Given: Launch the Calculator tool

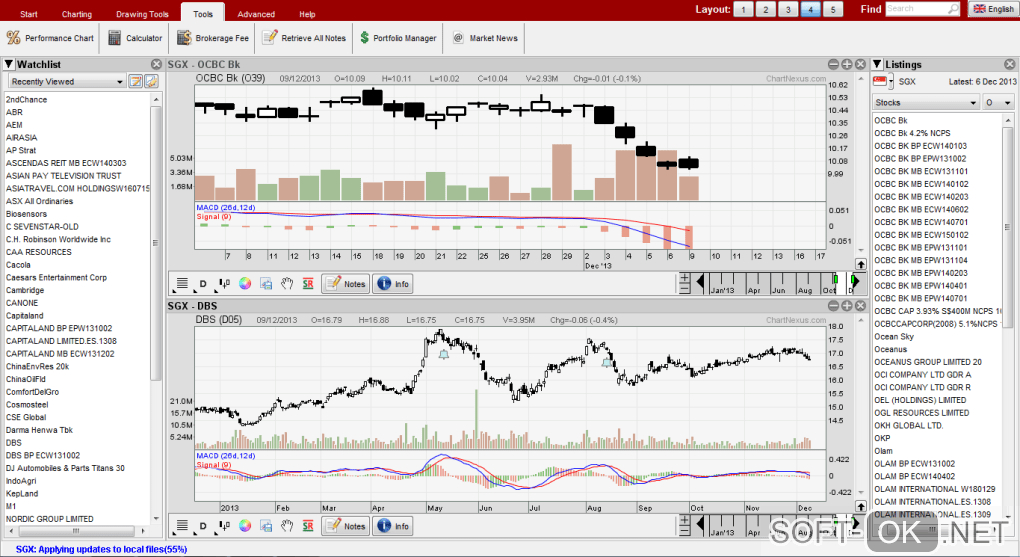Looking at the screenshot, I should [135, 38].
